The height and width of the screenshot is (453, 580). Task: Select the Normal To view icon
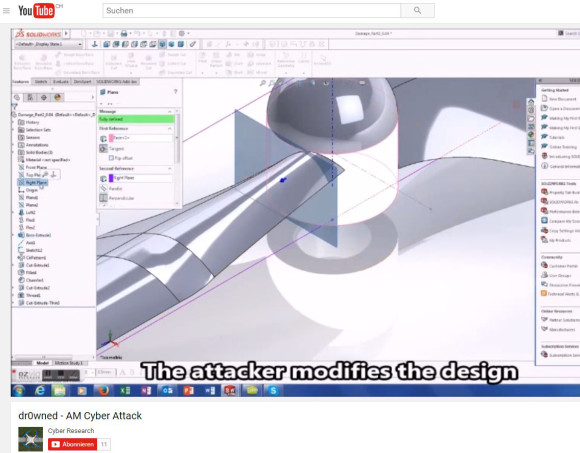[x=95, y=44]
